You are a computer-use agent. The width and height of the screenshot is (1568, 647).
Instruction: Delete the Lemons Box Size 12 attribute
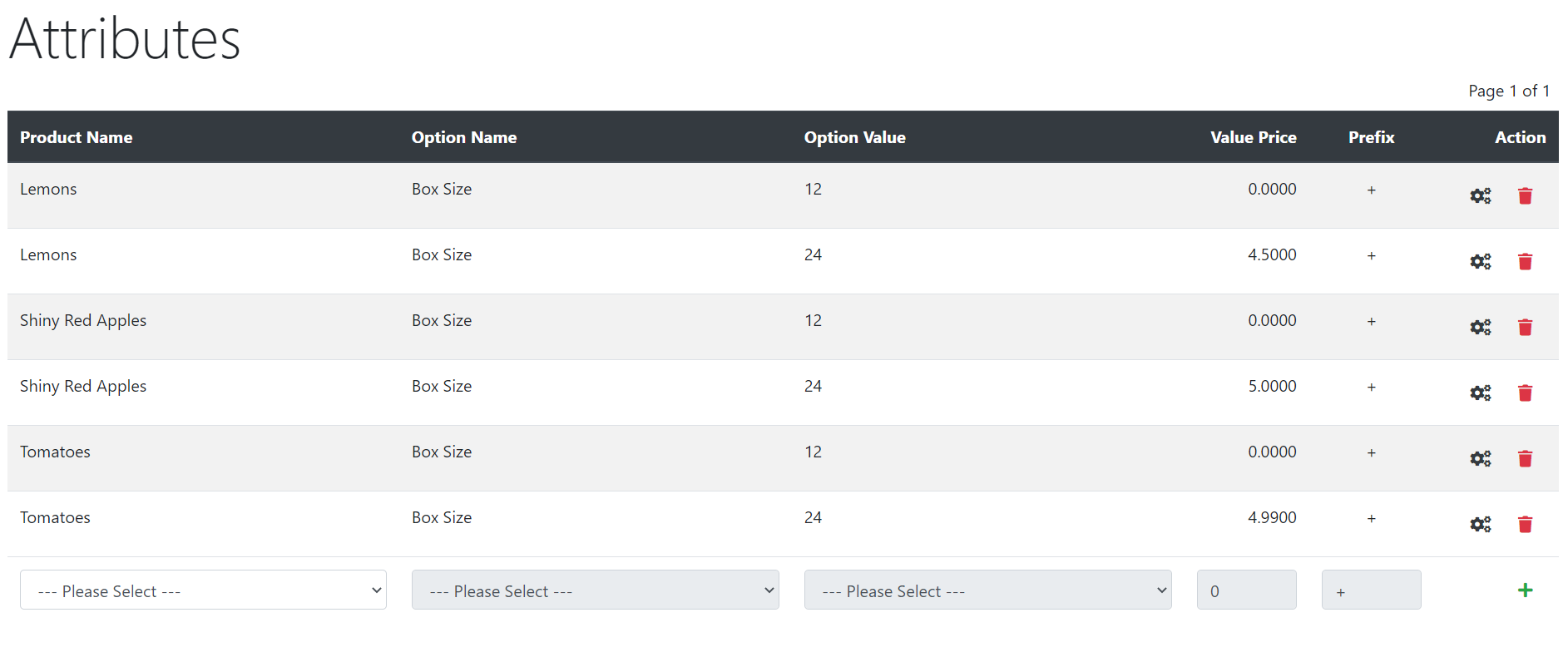1525,195
